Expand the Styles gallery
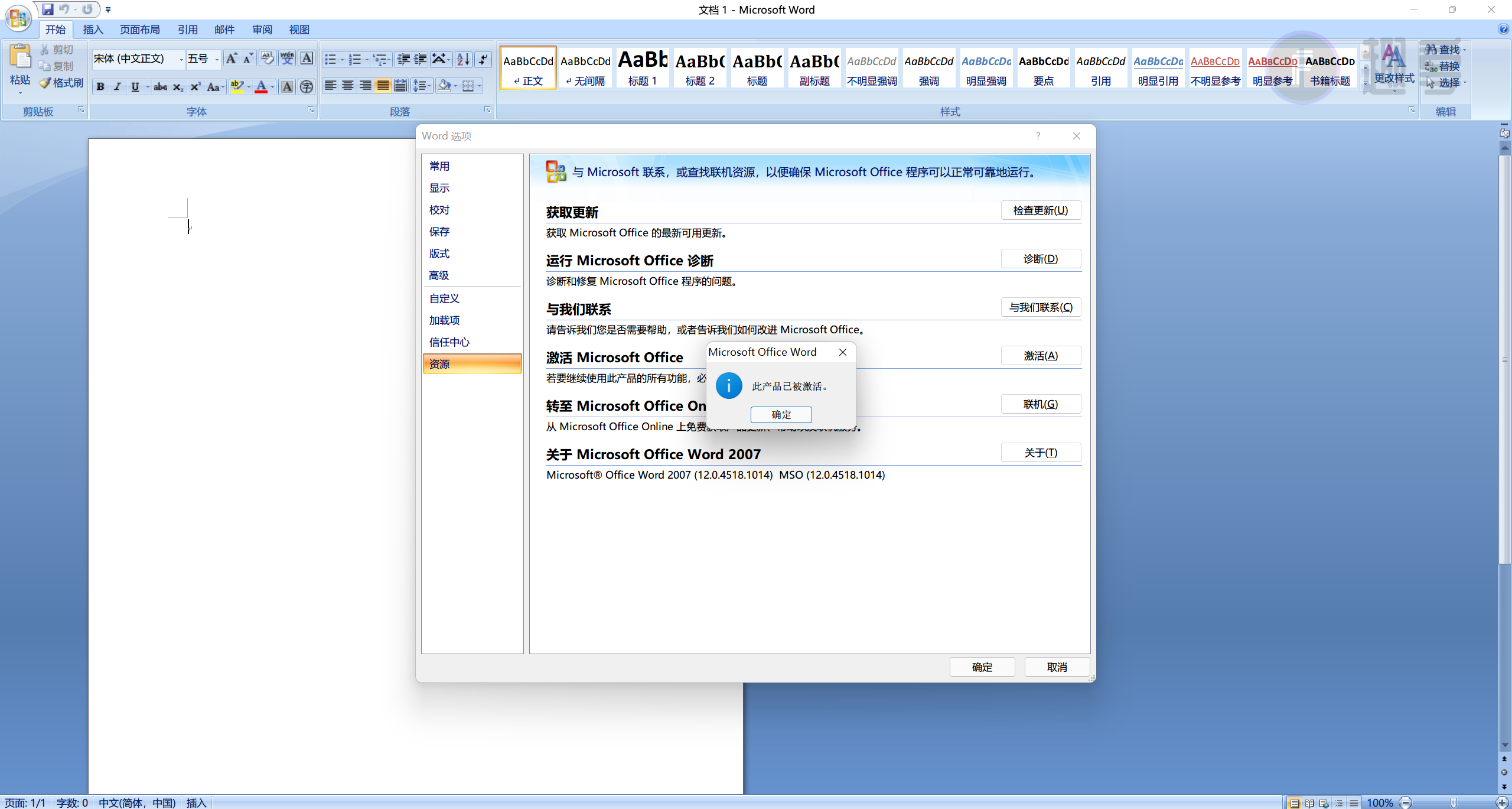The height and width of the screenshot is (809, 1512). [x=1366, y=83]
